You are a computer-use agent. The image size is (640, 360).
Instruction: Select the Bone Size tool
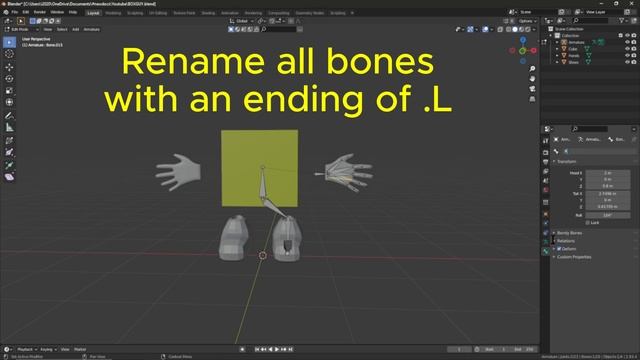[9, 152]
